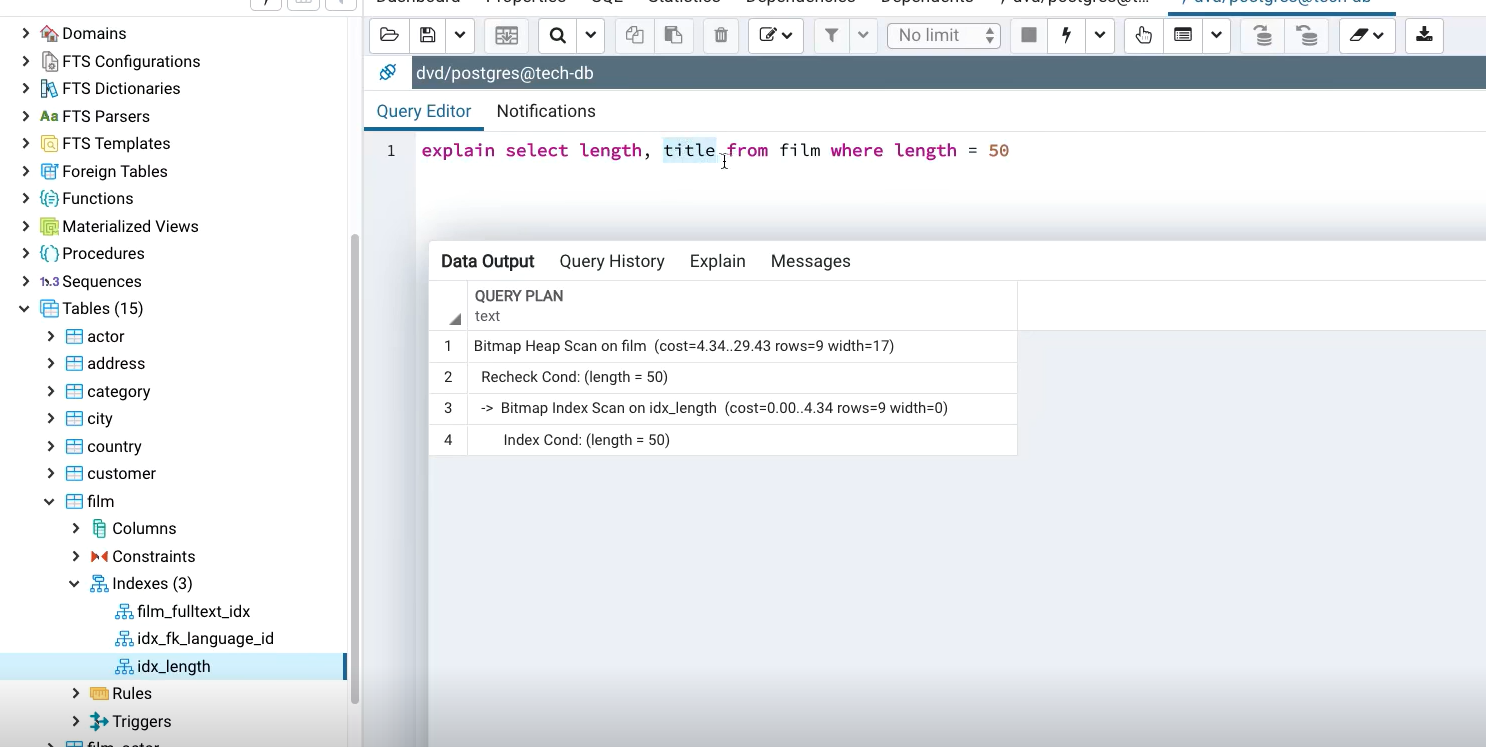Screen dimensions: 1486x747
Task: Switch to the Query History tab
Action: tap(612, 261)
